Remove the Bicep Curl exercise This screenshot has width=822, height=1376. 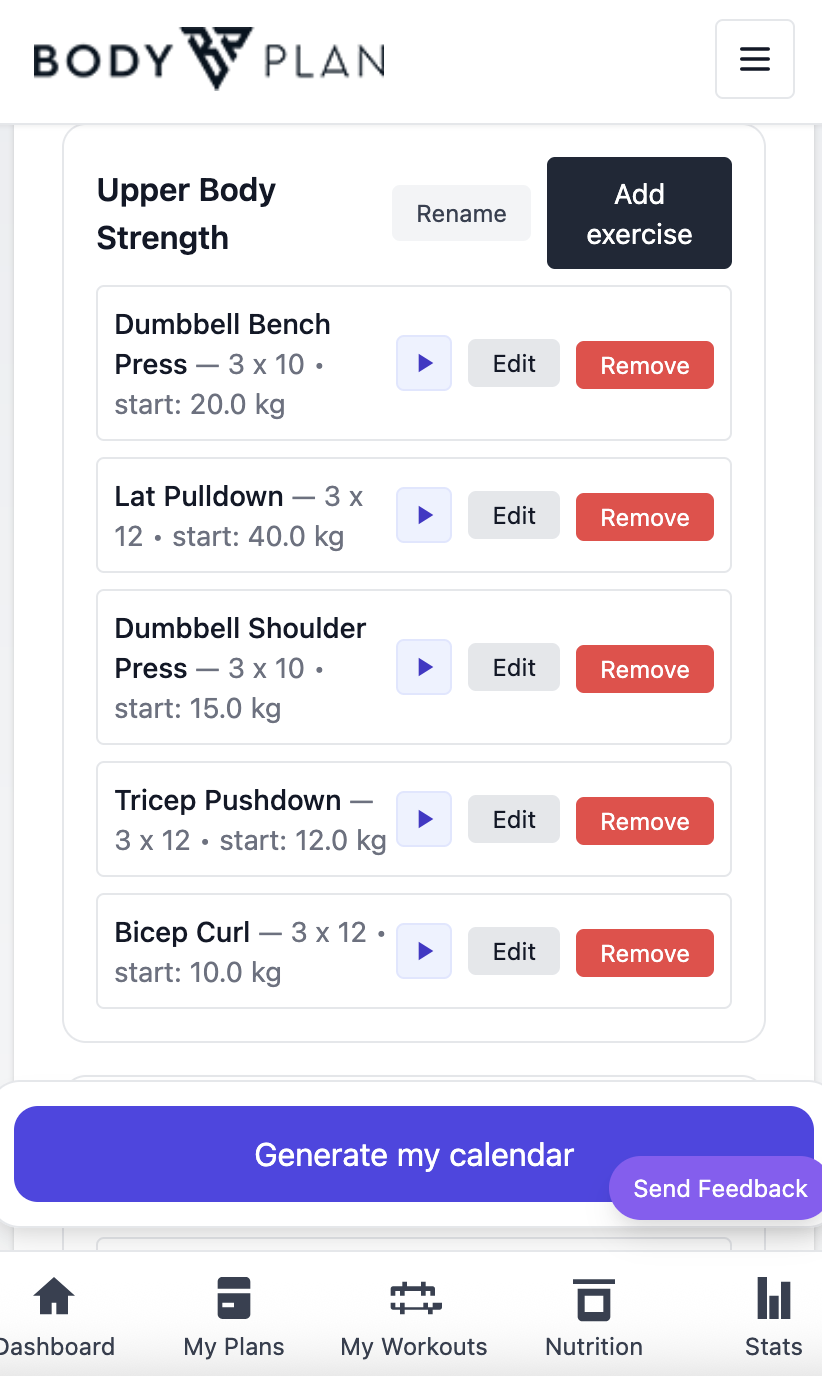click(644, 953)
